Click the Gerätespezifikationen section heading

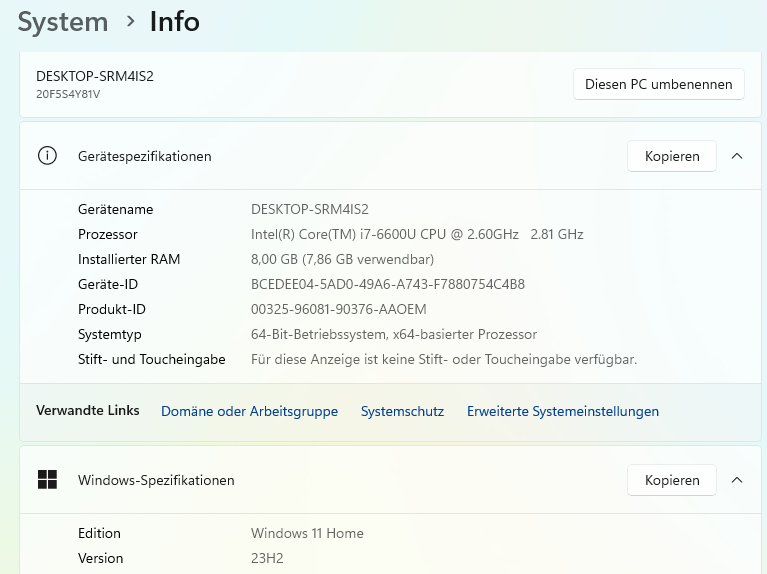pos(145,157)
